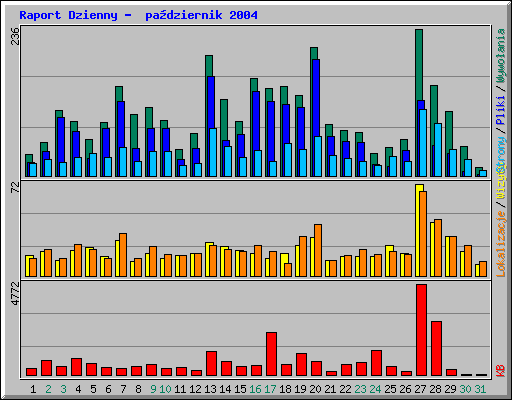The image size is (512, 400).
Task: Click the cyan pages bar for day 28
Action: (438, 150)
